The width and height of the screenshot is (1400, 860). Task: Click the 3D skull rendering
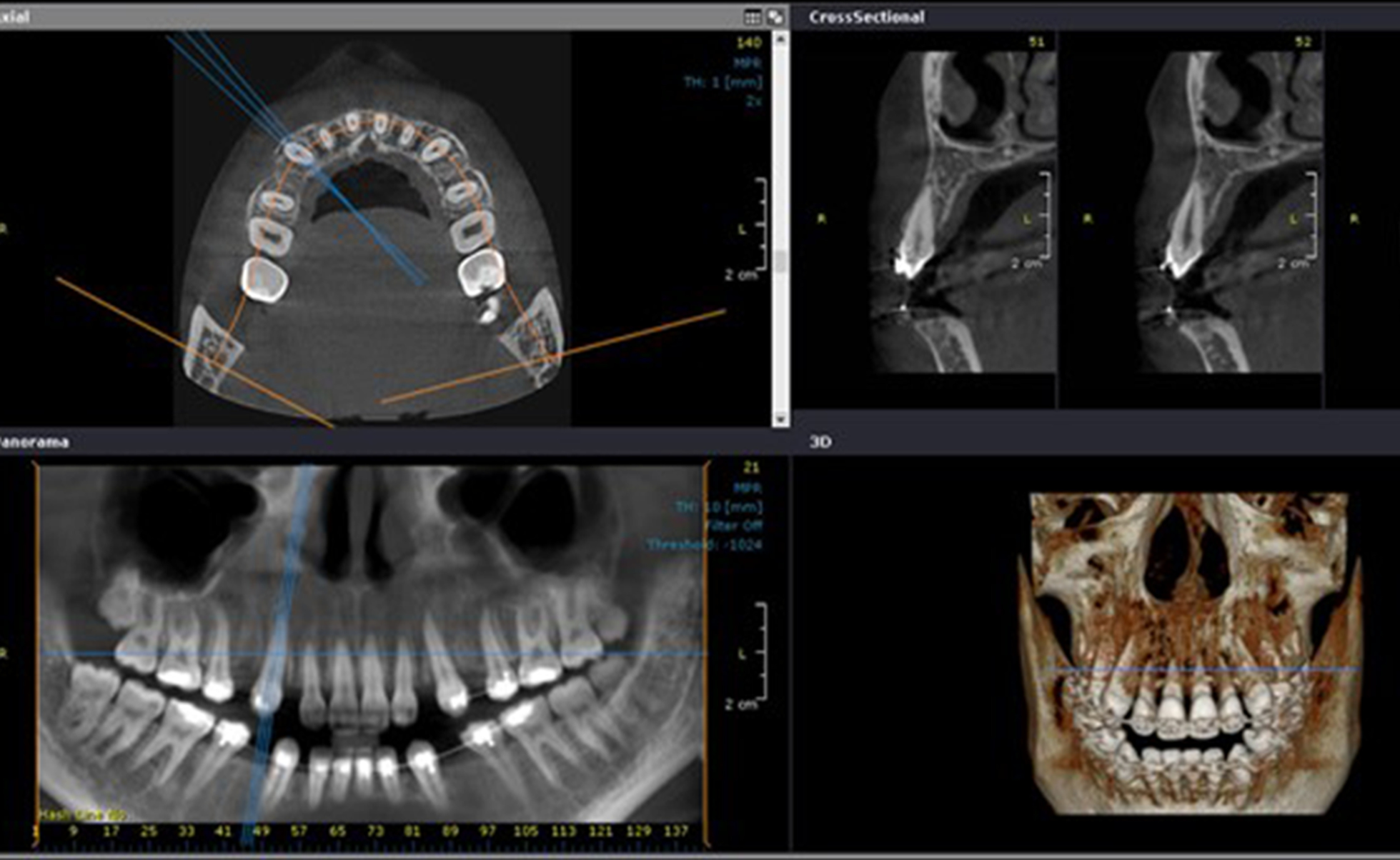(1190, 654)
